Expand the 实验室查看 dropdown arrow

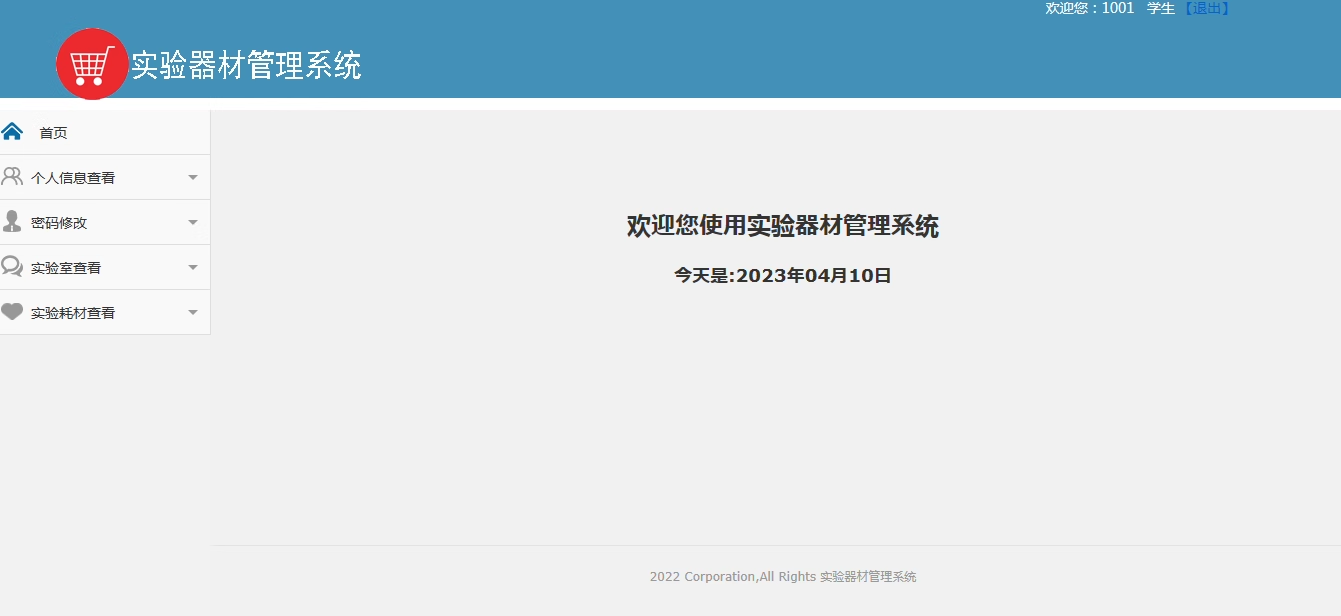193,268
